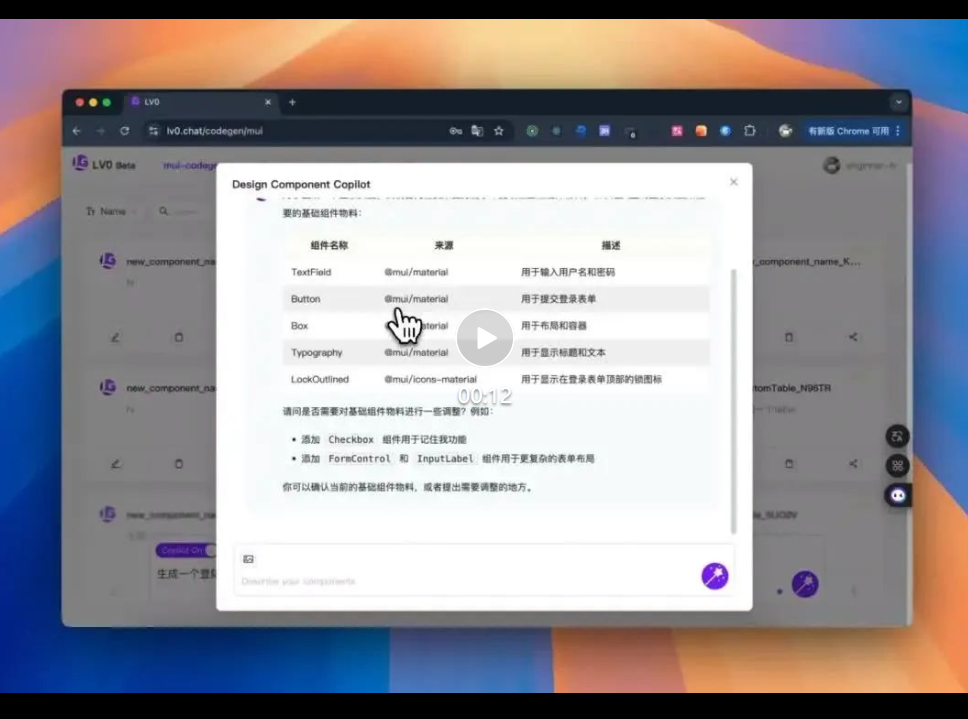Select the LV0 browser tab
This screenshot has width=968, height=719.
click(x=201, y=102)
